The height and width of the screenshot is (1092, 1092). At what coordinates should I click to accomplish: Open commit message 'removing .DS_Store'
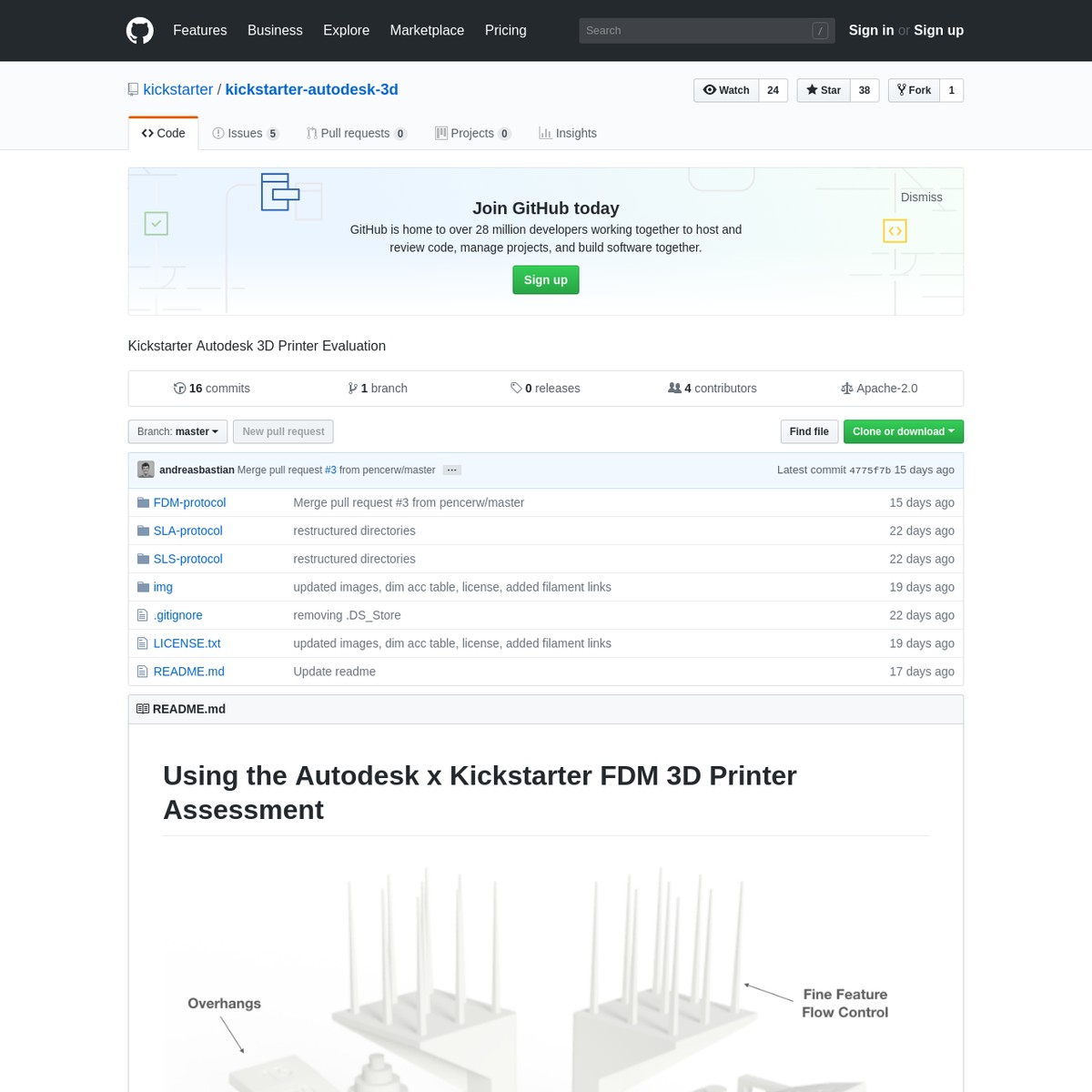347,615
